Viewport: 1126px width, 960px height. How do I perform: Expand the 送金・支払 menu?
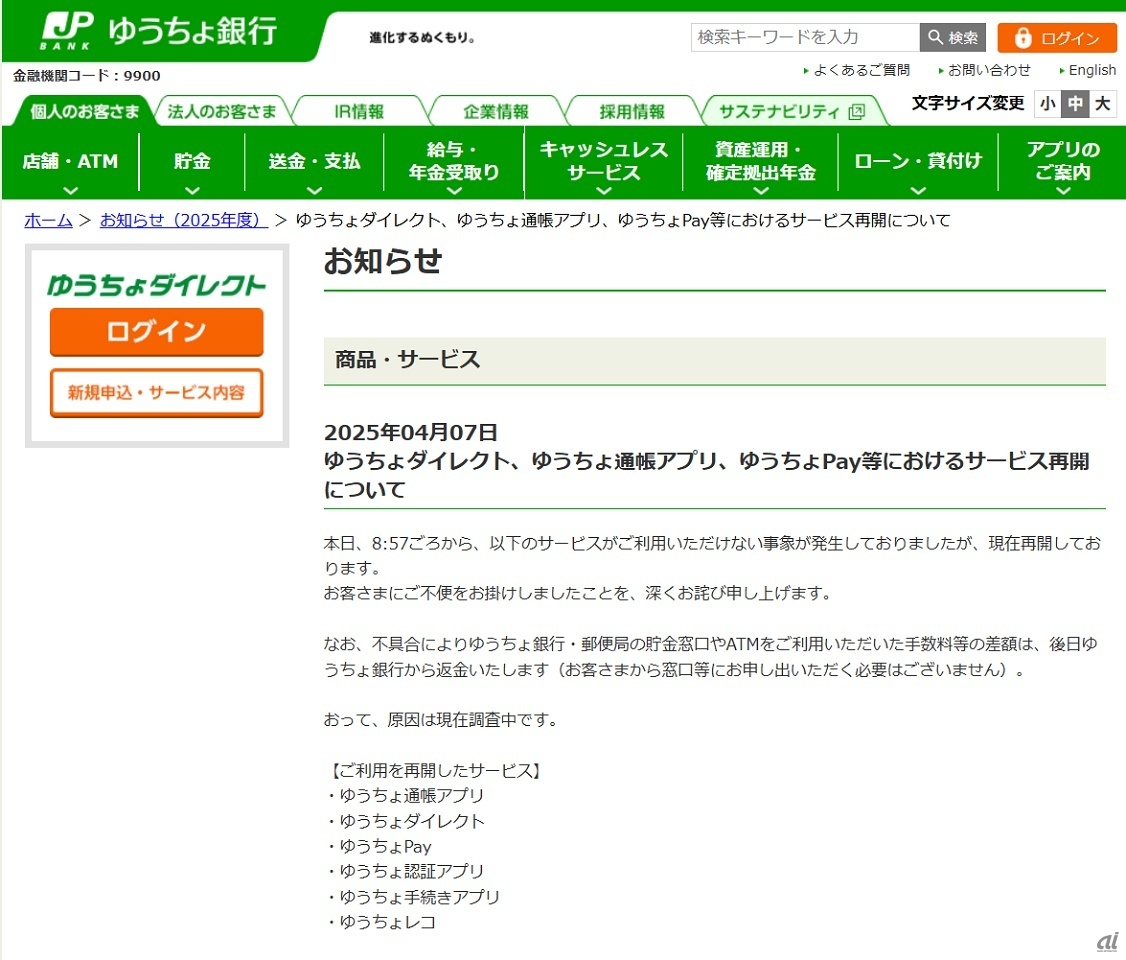pyautogui.click(x=315, y=163)
